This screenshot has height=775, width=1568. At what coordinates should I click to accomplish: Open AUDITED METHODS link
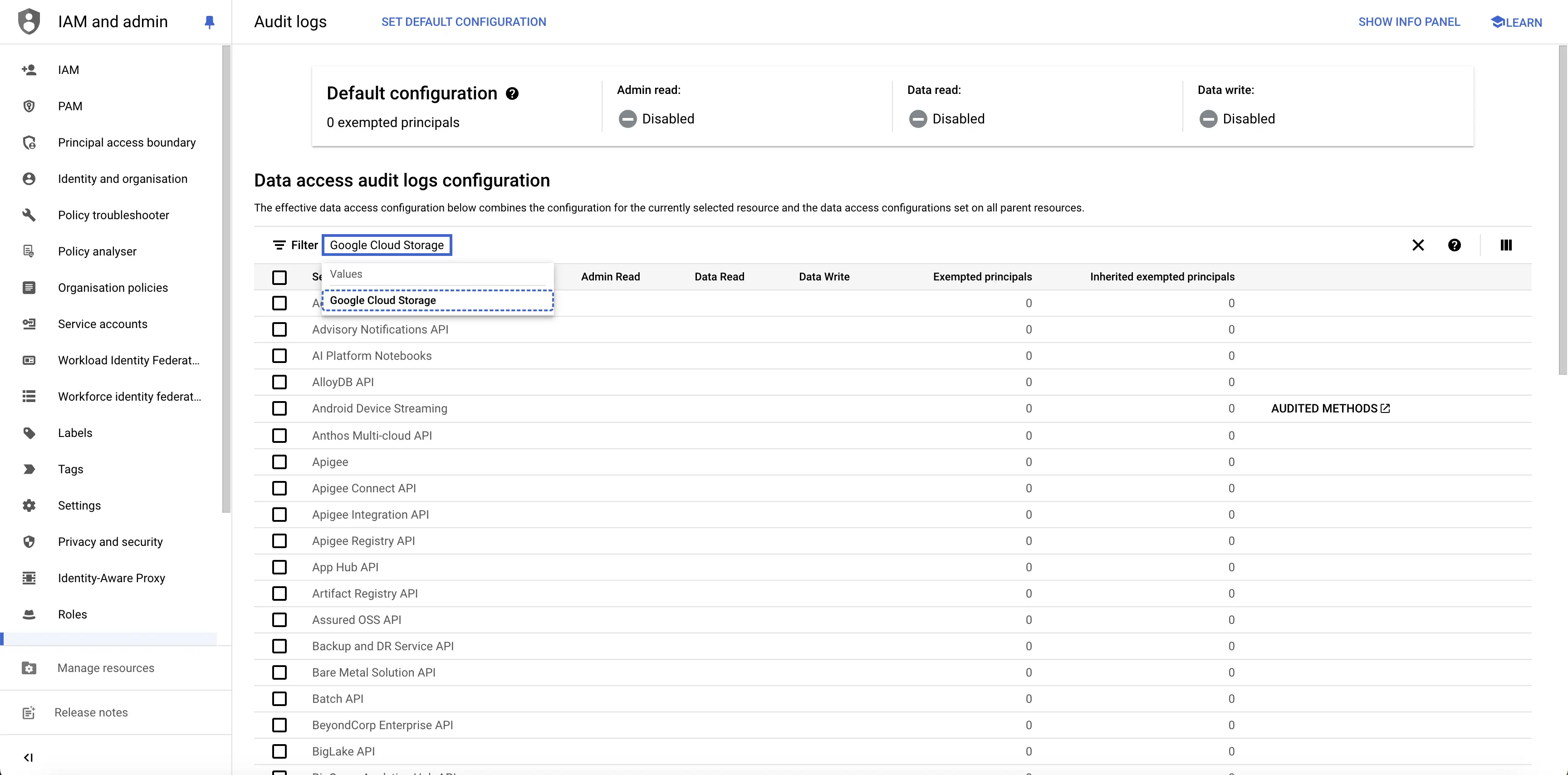1330,408
